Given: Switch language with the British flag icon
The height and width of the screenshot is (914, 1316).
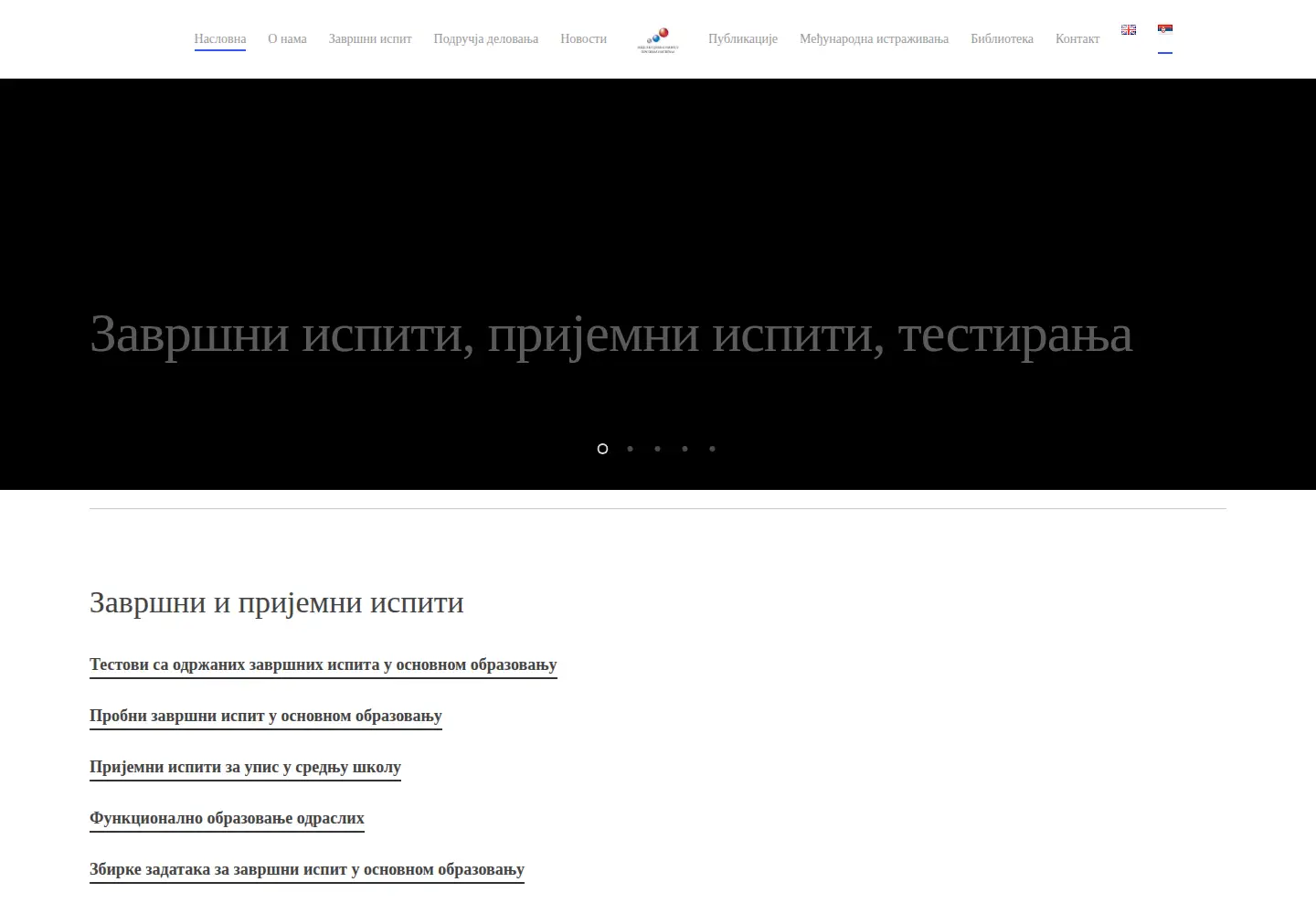Looking at the screenshot, I should tap(1129, 30).
